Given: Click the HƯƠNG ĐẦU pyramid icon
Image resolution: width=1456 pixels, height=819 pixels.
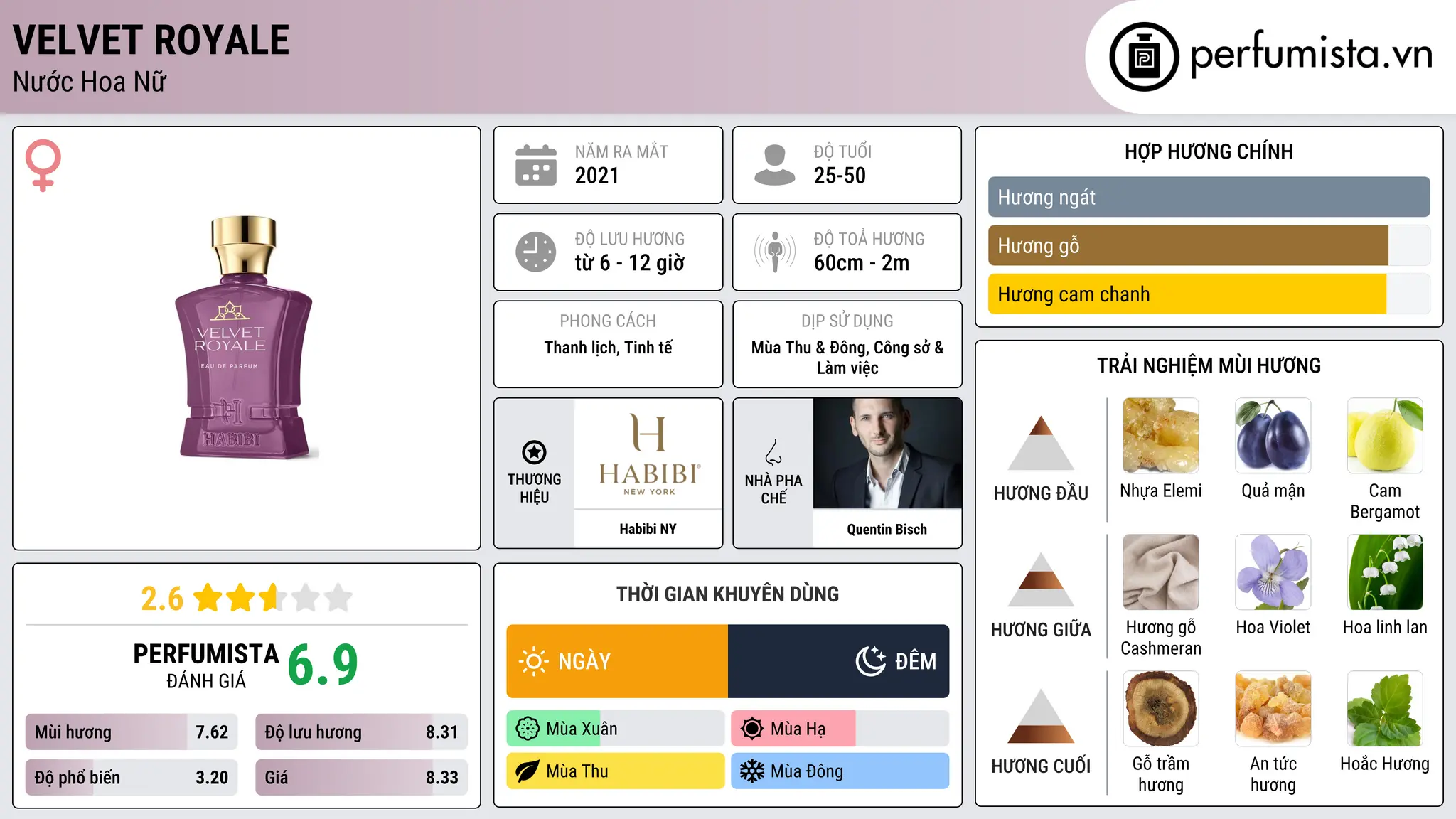Looking at the screenshot, I should 1041,443.
